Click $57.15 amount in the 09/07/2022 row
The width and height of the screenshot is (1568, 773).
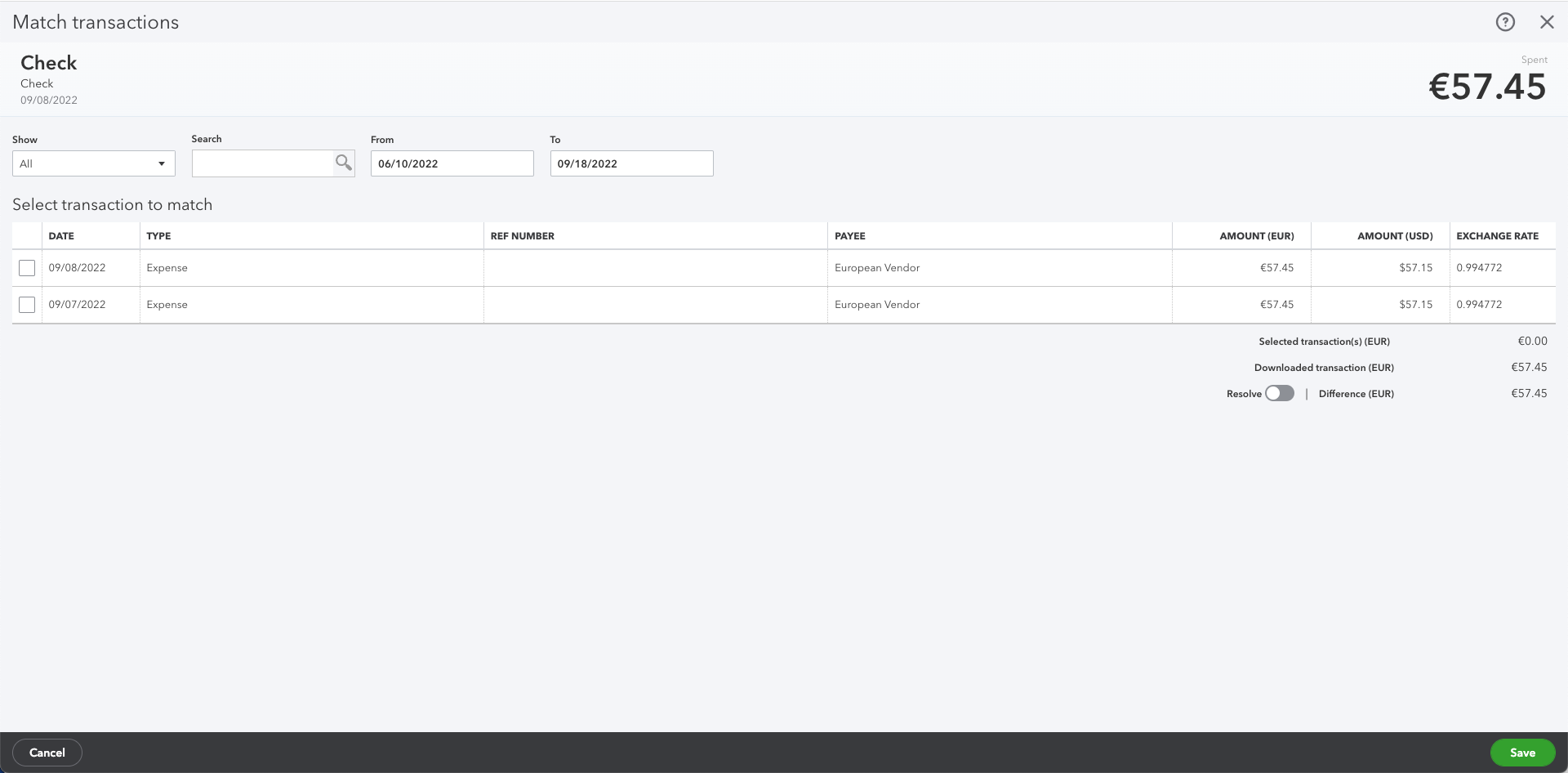pos(1416,305)
